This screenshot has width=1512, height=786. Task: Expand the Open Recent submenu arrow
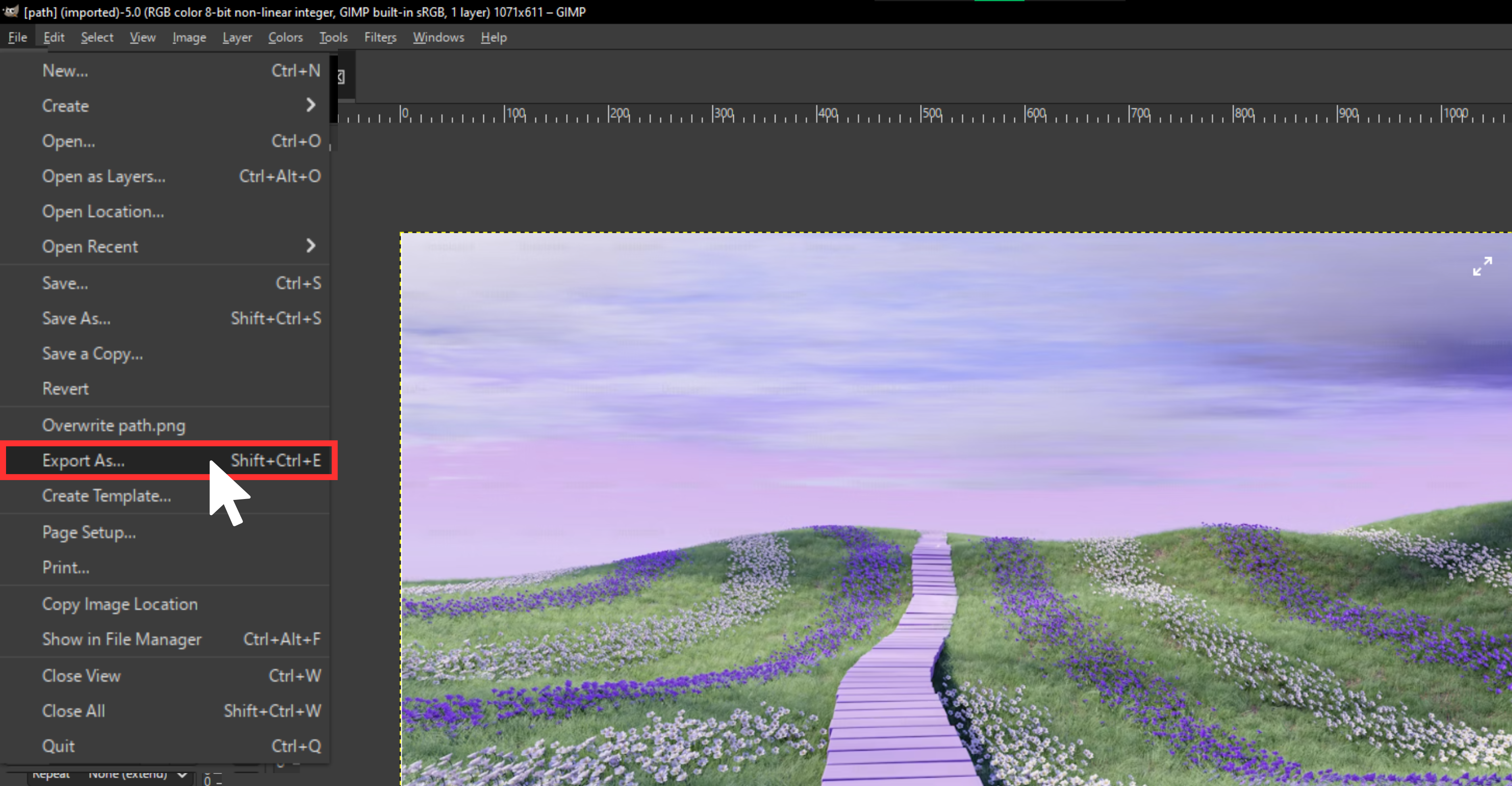coord(311,246)
